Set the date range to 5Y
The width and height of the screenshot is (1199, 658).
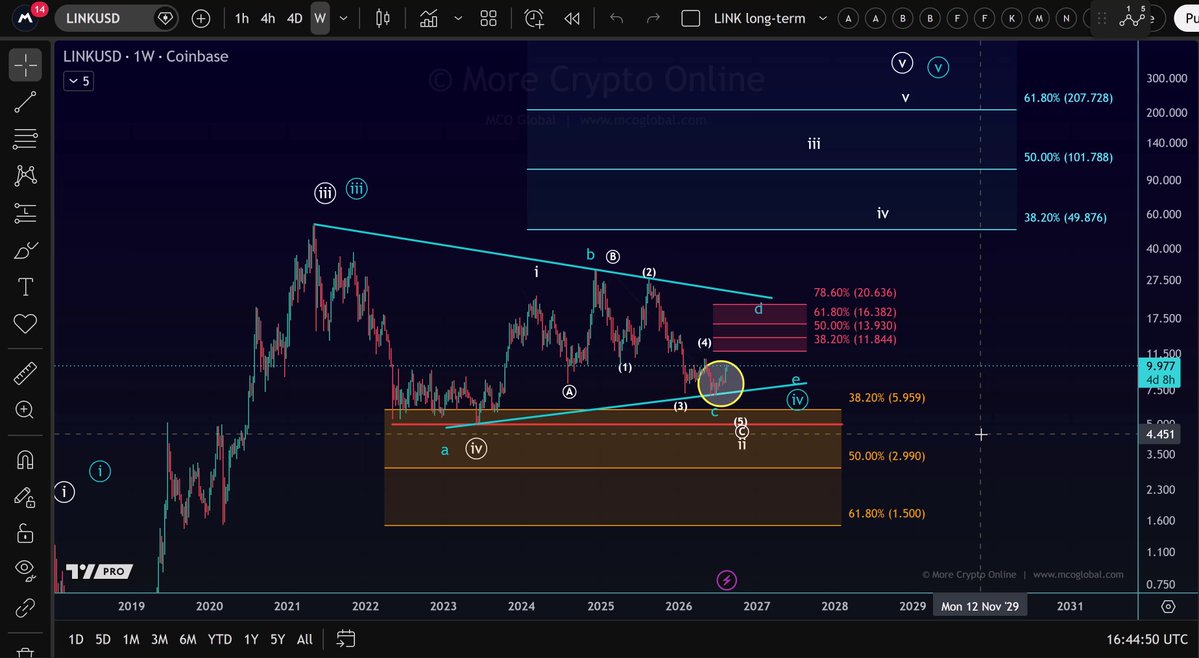(x=277, y=639)
